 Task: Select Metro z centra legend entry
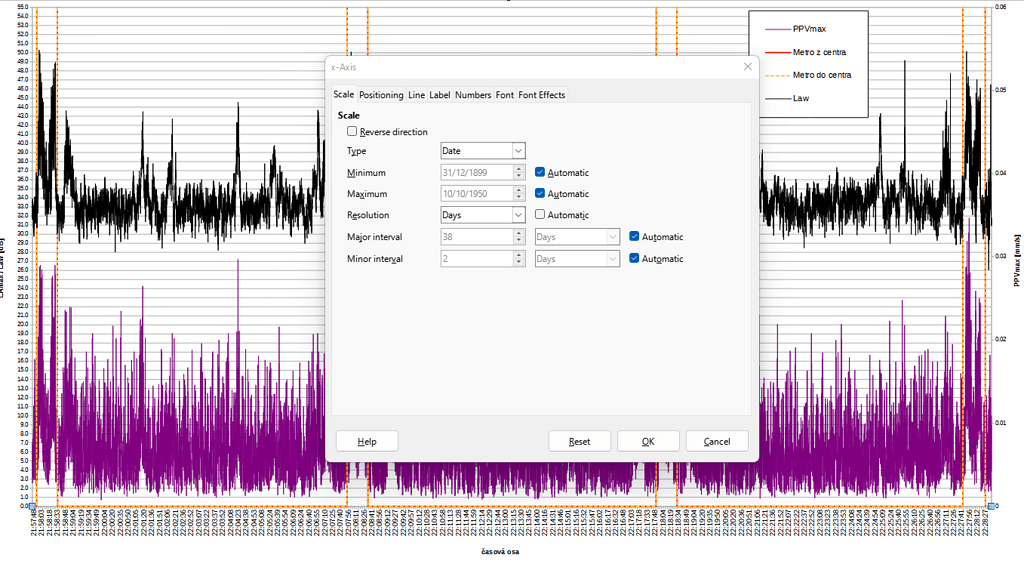(x=819, y=52)
